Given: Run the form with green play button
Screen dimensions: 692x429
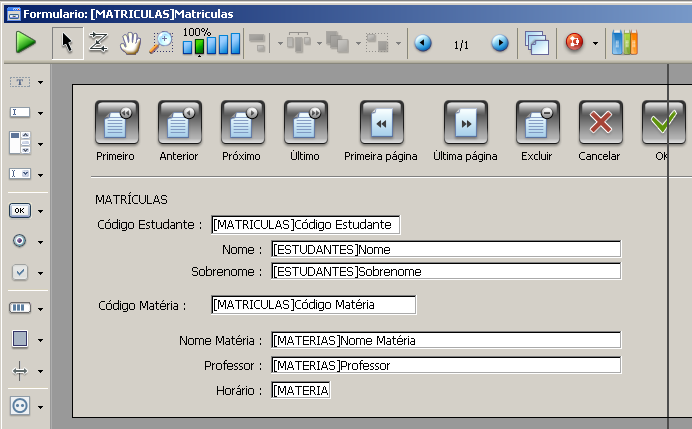Looking at the screenshot, I should pyautogui.click(x=26, y=43).
